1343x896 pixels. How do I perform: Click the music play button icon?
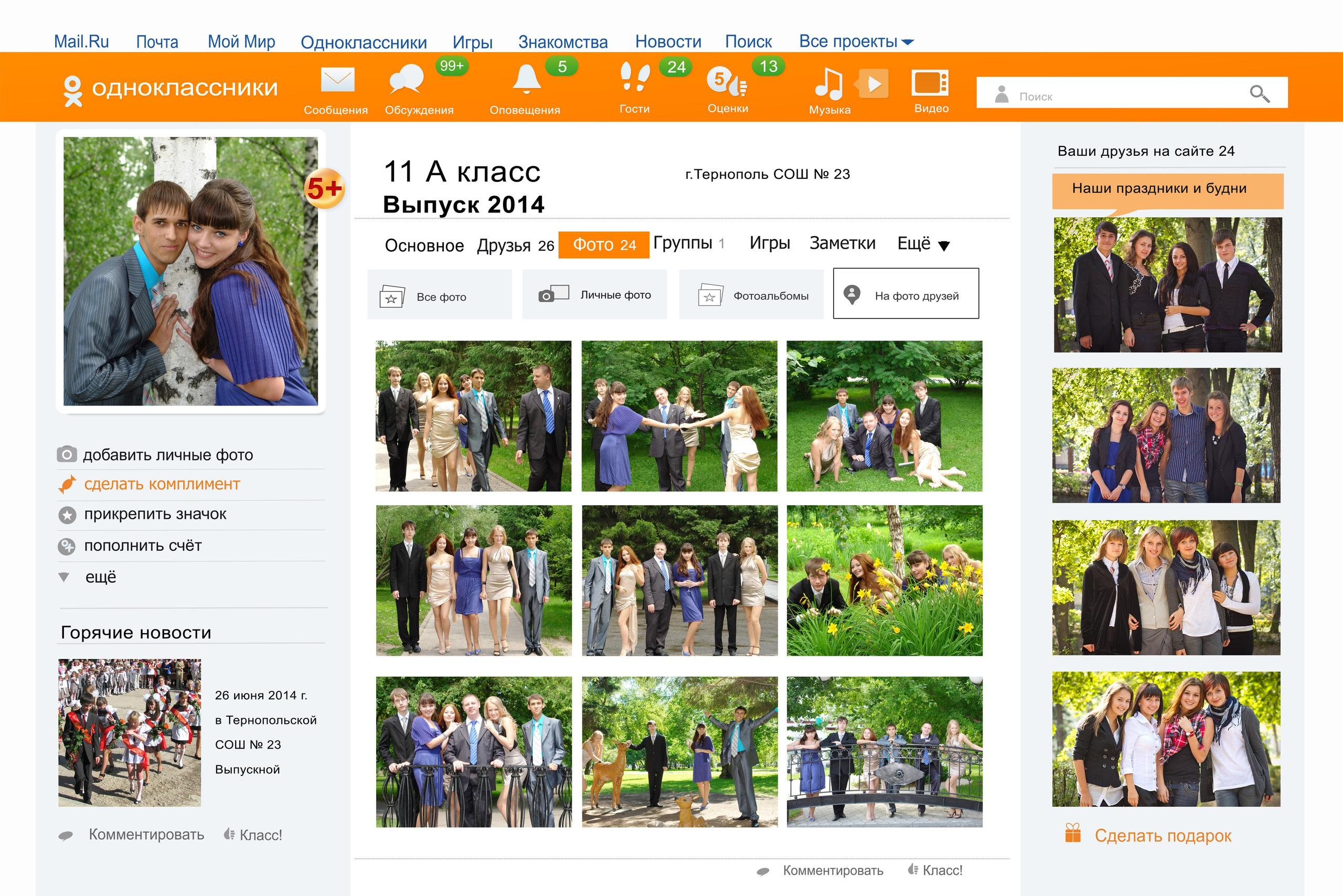click(x=872, y=84)
